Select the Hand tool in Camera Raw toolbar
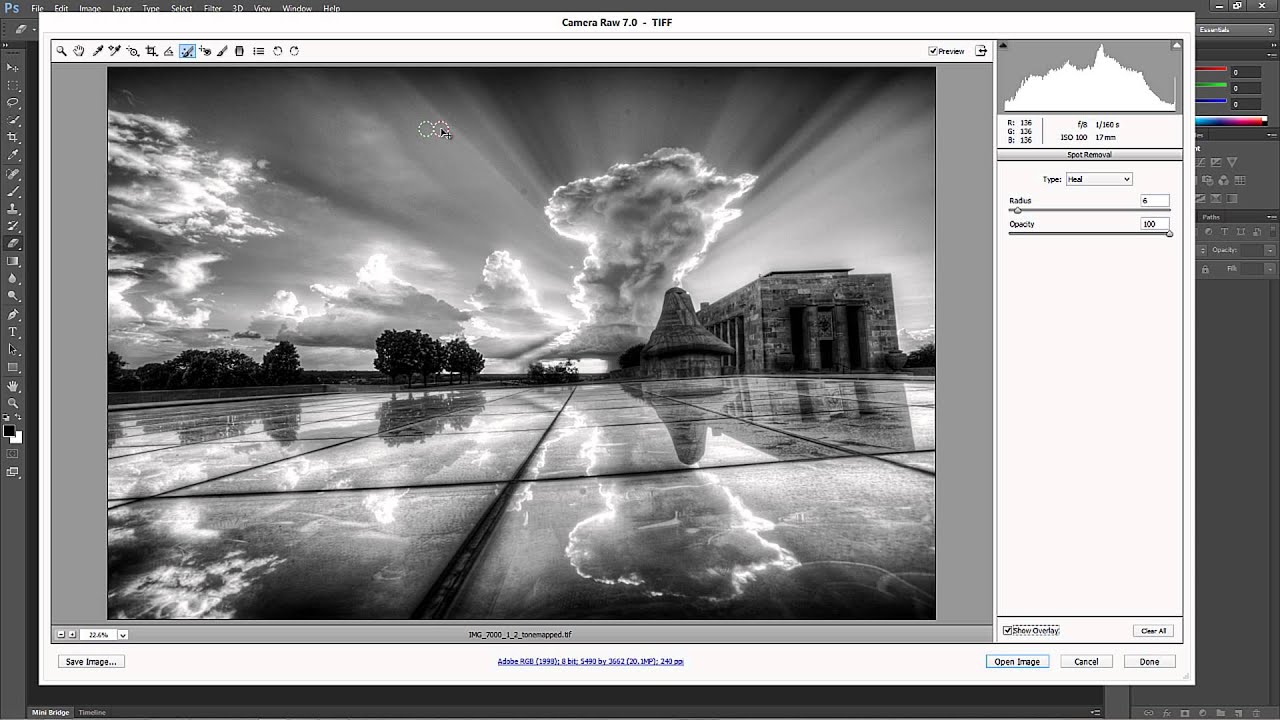Image resolution: width=1280 pixels, height=720 pixels. click(x=79, y=51)
